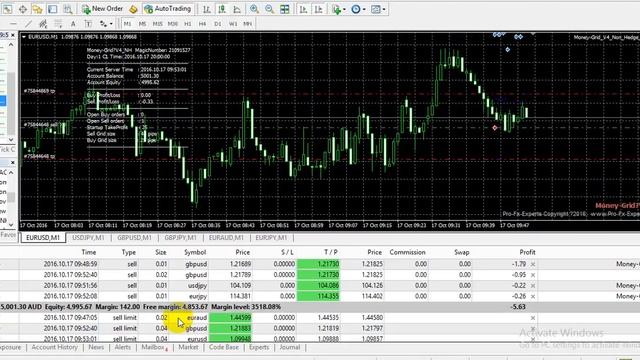Screen dimensions: 640x360
Task: Open the Market Watch window icon
Action: (8, 9)
